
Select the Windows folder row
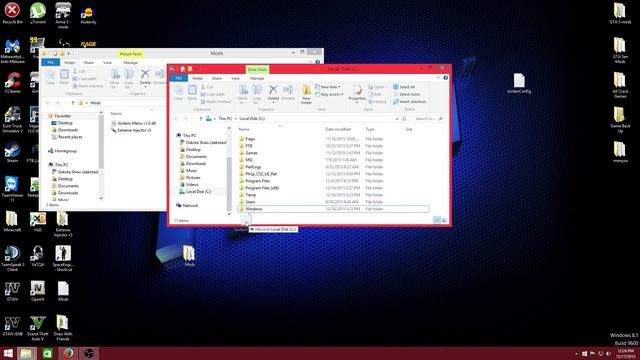coord(333,209)
